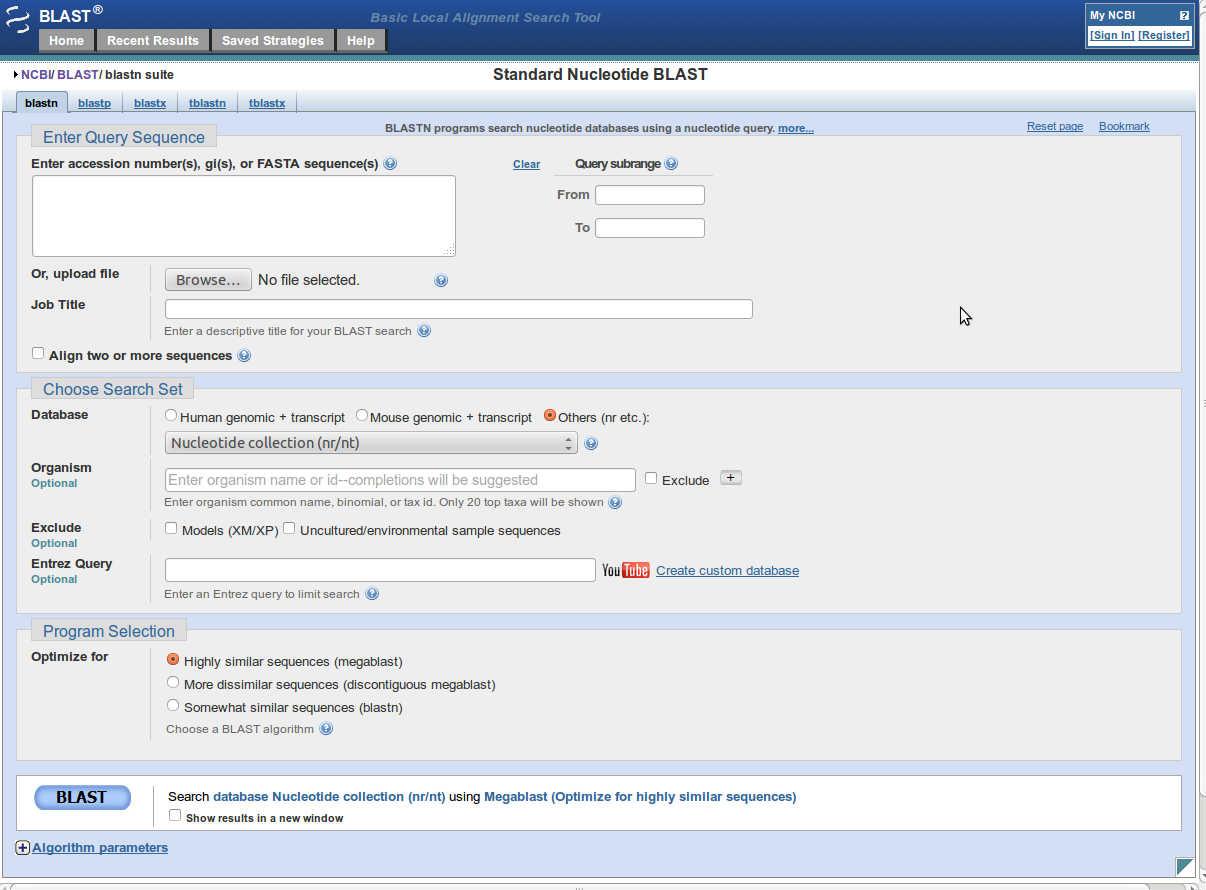Select Somewhat similar sequences (blastn)
The height and width of the screenshot is (890, 1206).
click(173, 706)
